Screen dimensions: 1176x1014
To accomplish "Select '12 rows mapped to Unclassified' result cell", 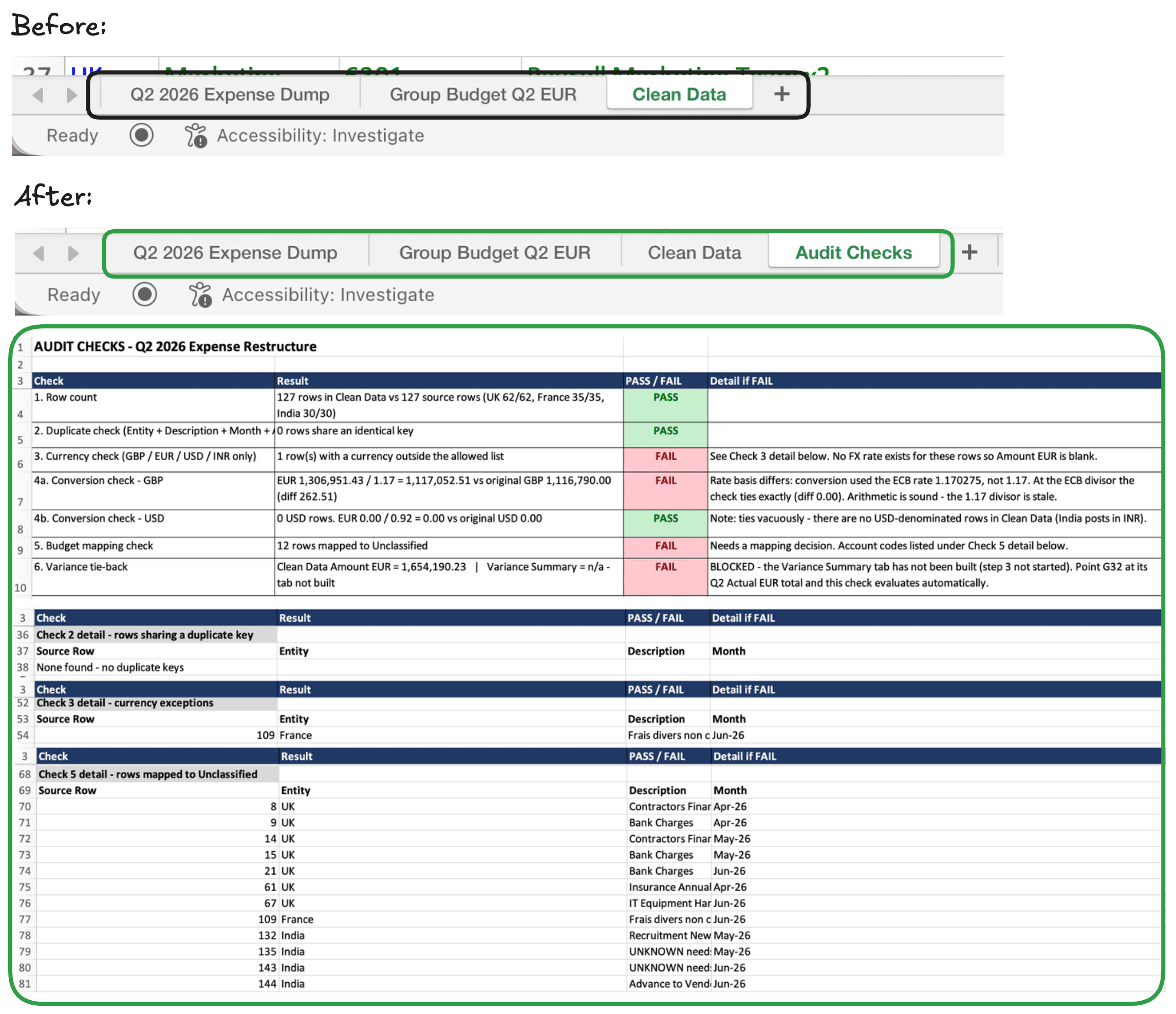I will click(x=449, y=547).
